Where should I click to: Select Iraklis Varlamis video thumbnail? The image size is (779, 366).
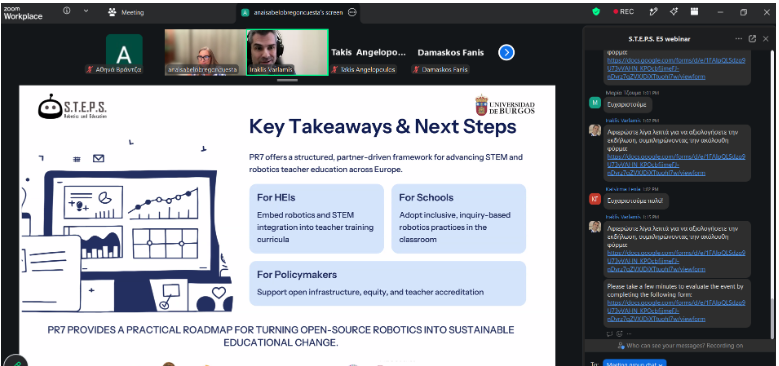[287, 52]
